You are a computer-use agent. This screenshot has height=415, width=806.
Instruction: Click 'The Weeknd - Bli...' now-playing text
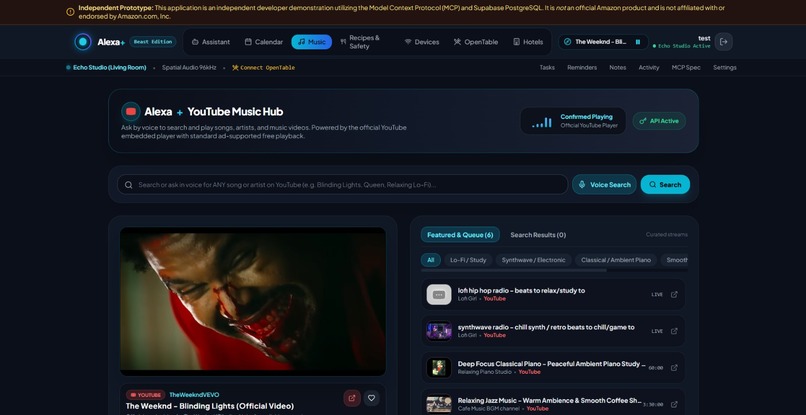click(x=600, y=42)
